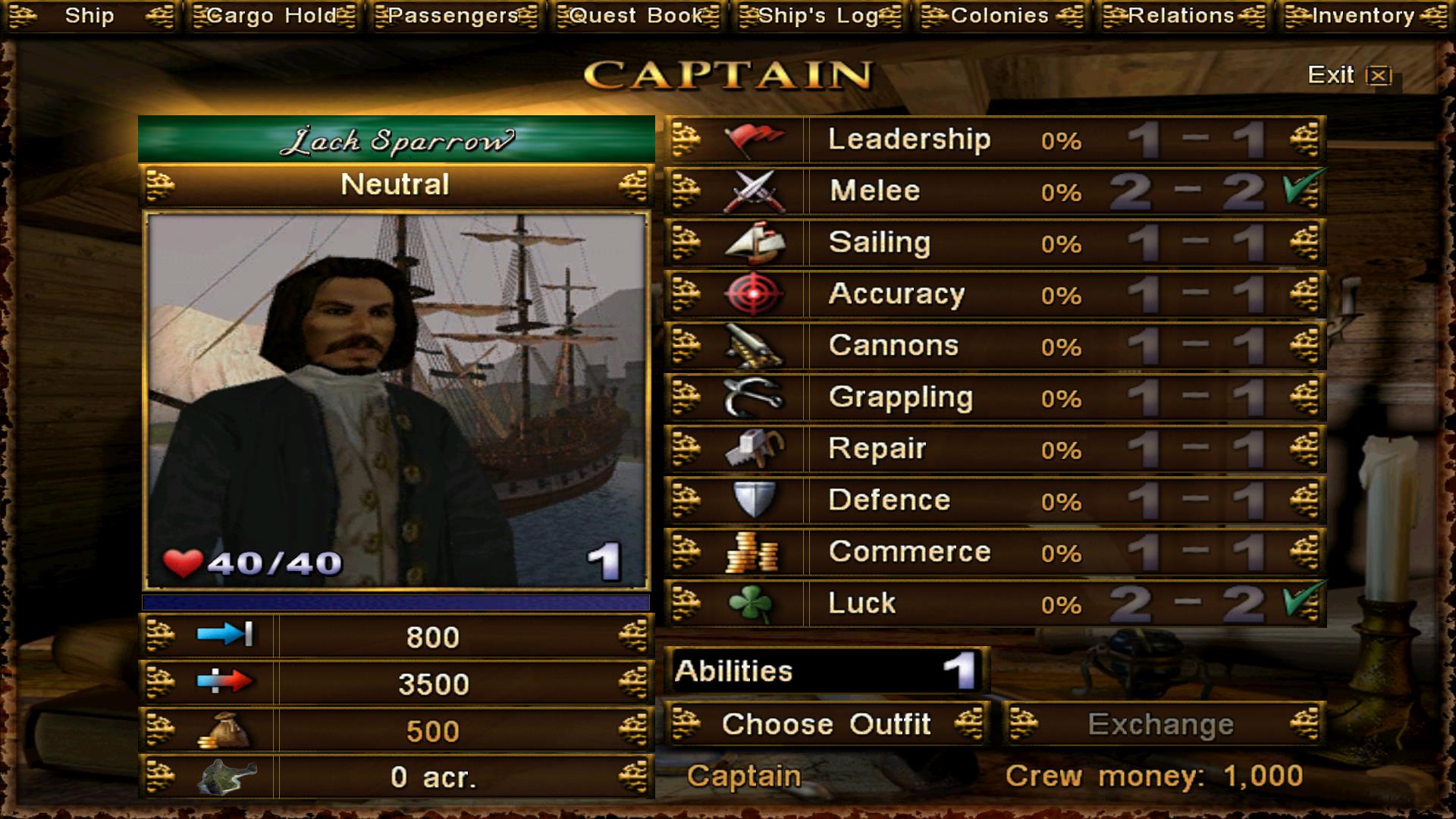Click the Melee crossed swords icon
Viewport: 1456px width, 819px height.
(x=753, y=191)
